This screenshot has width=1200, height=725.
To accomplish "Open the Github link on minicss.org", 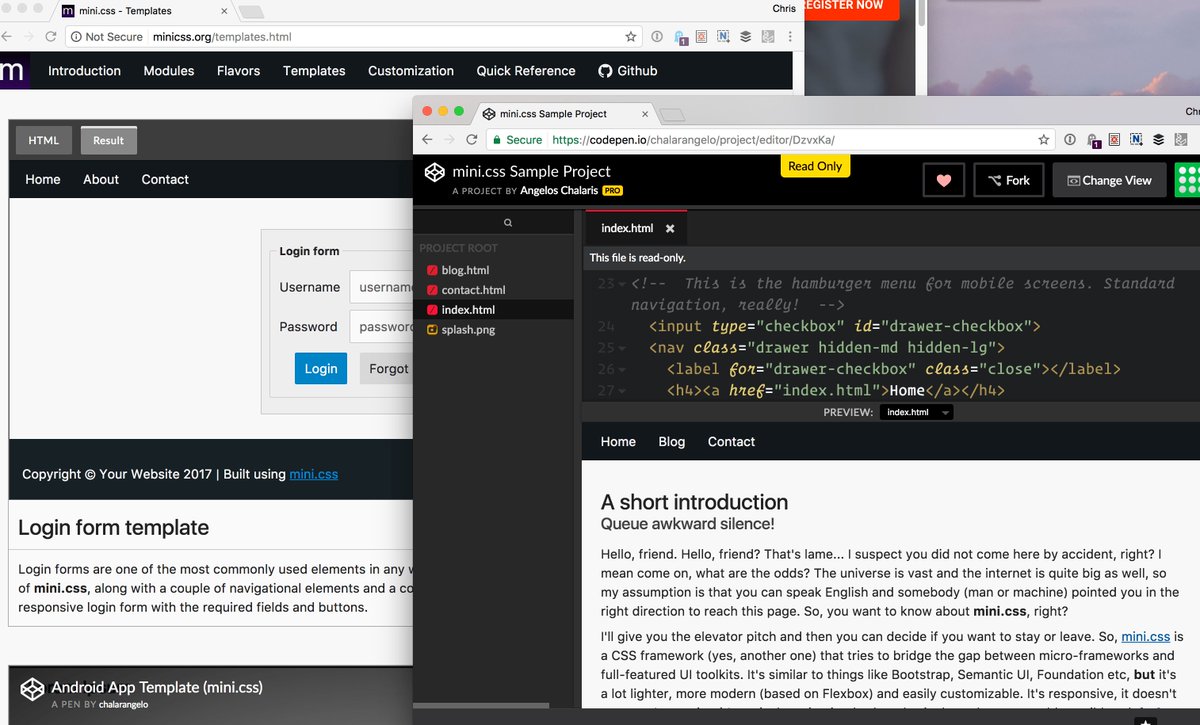I will pyautogui.click(x=628, y=71).
